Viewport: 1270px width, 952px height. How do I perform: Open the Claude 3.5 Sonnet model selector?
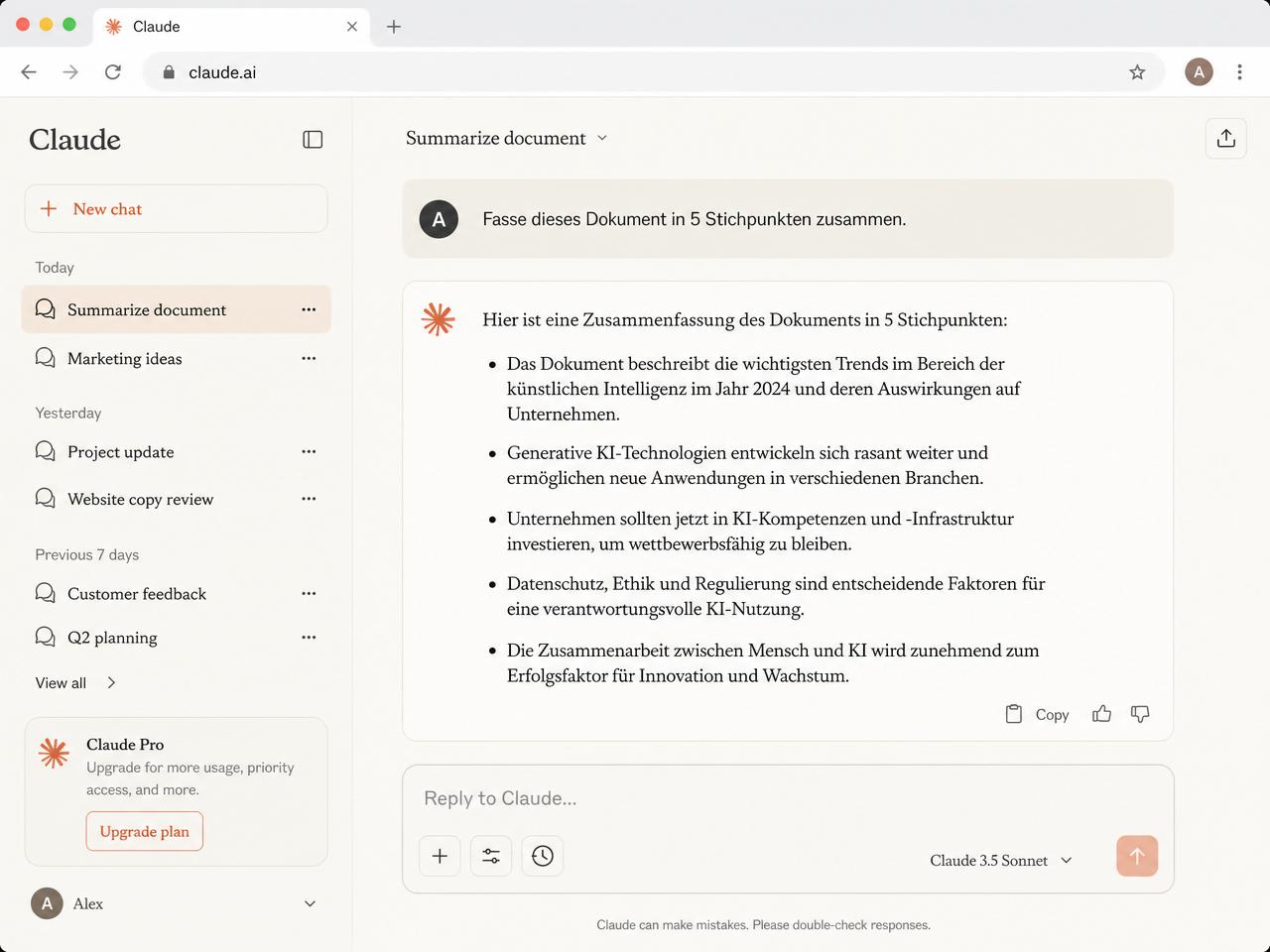point(1001,860)
